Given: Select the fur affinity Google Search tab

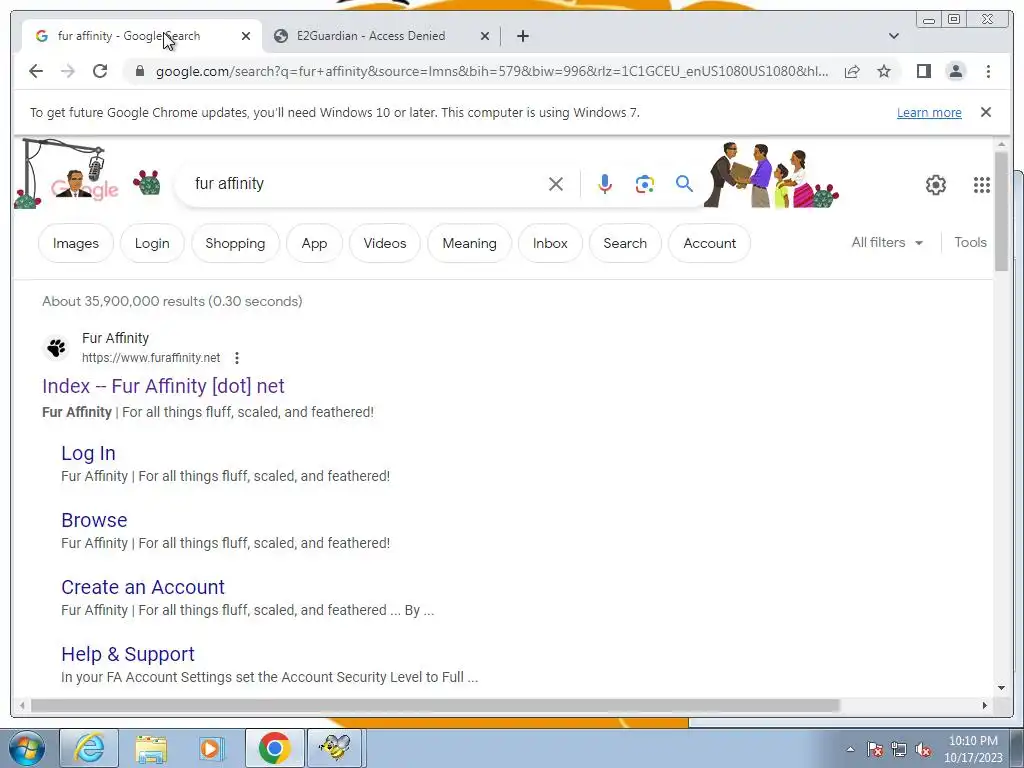Looking at the screenshot, I should pos(141,36).
